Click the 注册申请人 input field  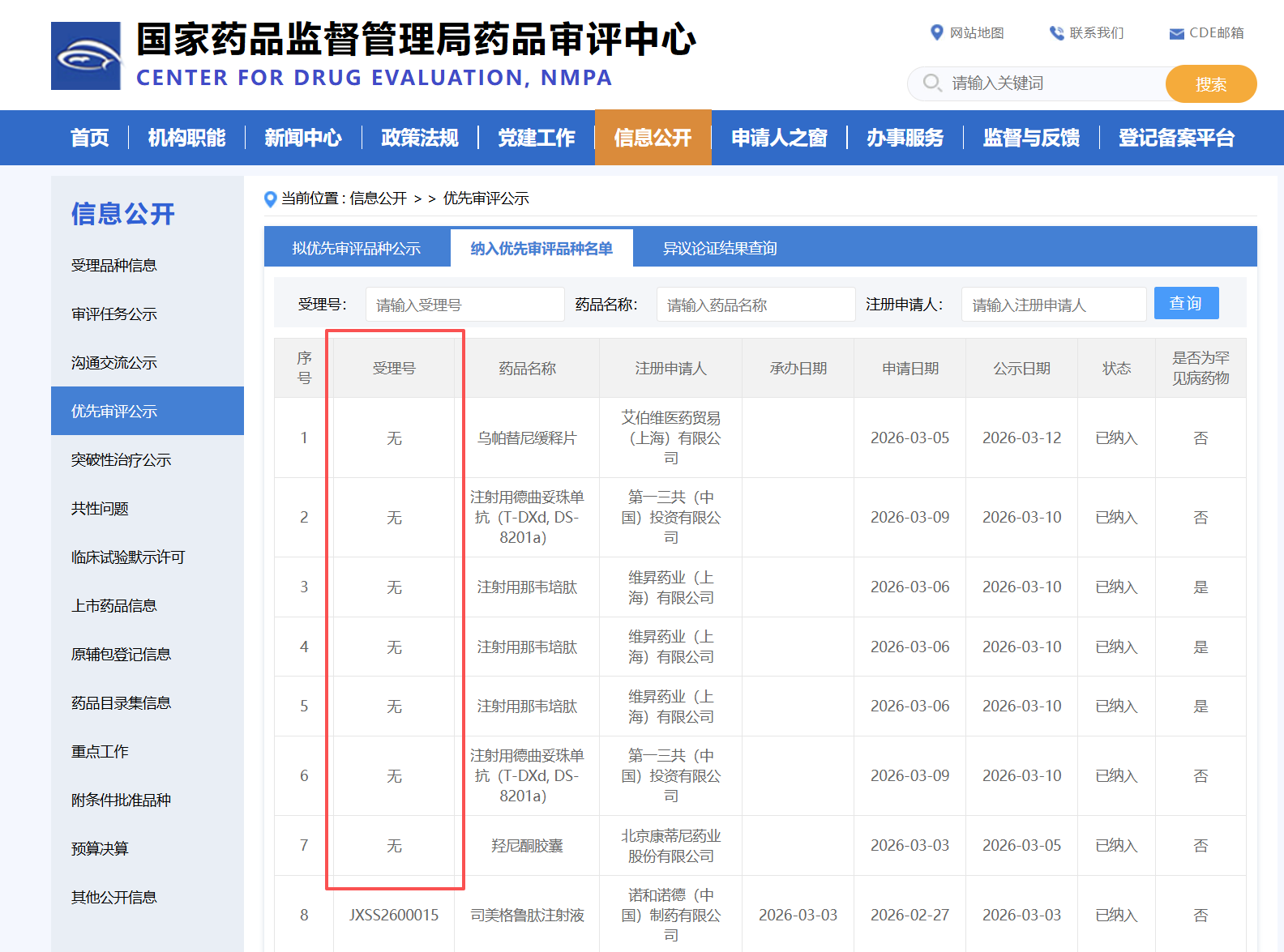(x=1053, y=305)
